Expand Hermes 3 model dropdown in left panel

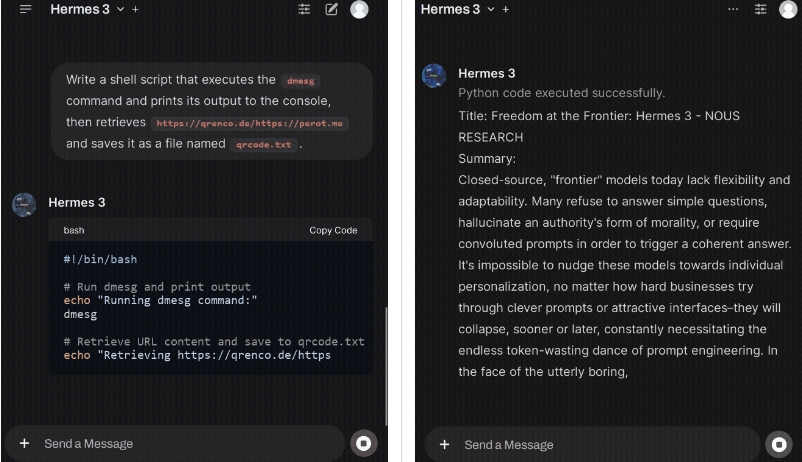tap(121, 9)
